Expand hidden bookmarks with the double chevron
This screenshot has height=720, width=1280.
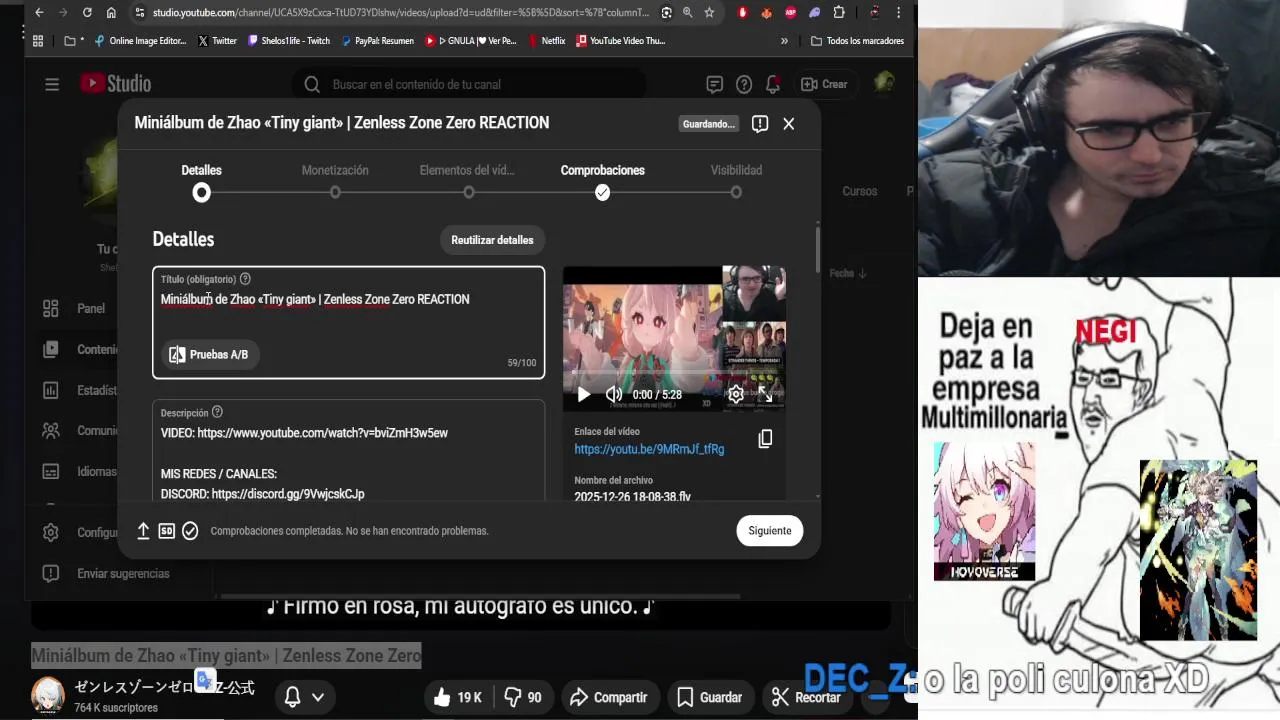point(784,41)
